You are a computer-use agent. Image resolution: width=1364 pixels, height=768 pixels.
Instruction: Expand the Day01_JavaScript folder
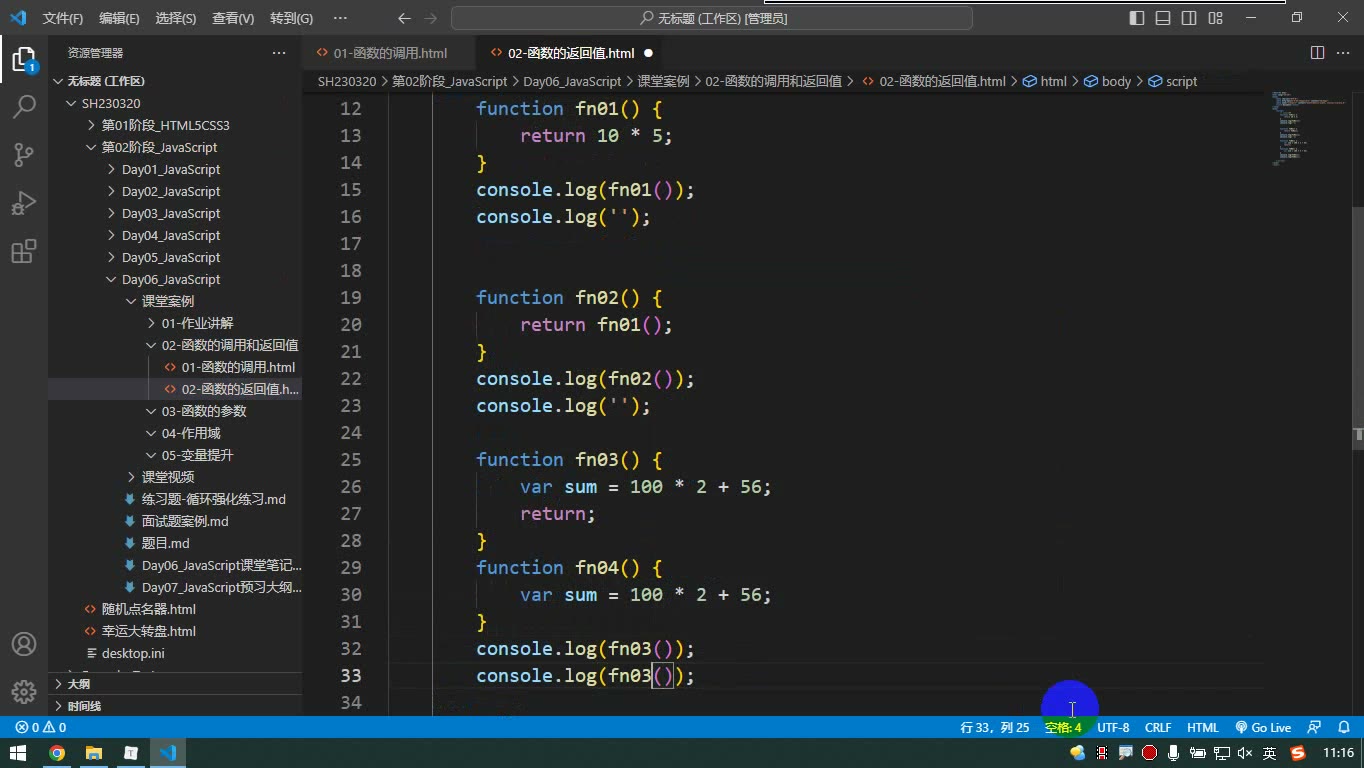[171, 169]
